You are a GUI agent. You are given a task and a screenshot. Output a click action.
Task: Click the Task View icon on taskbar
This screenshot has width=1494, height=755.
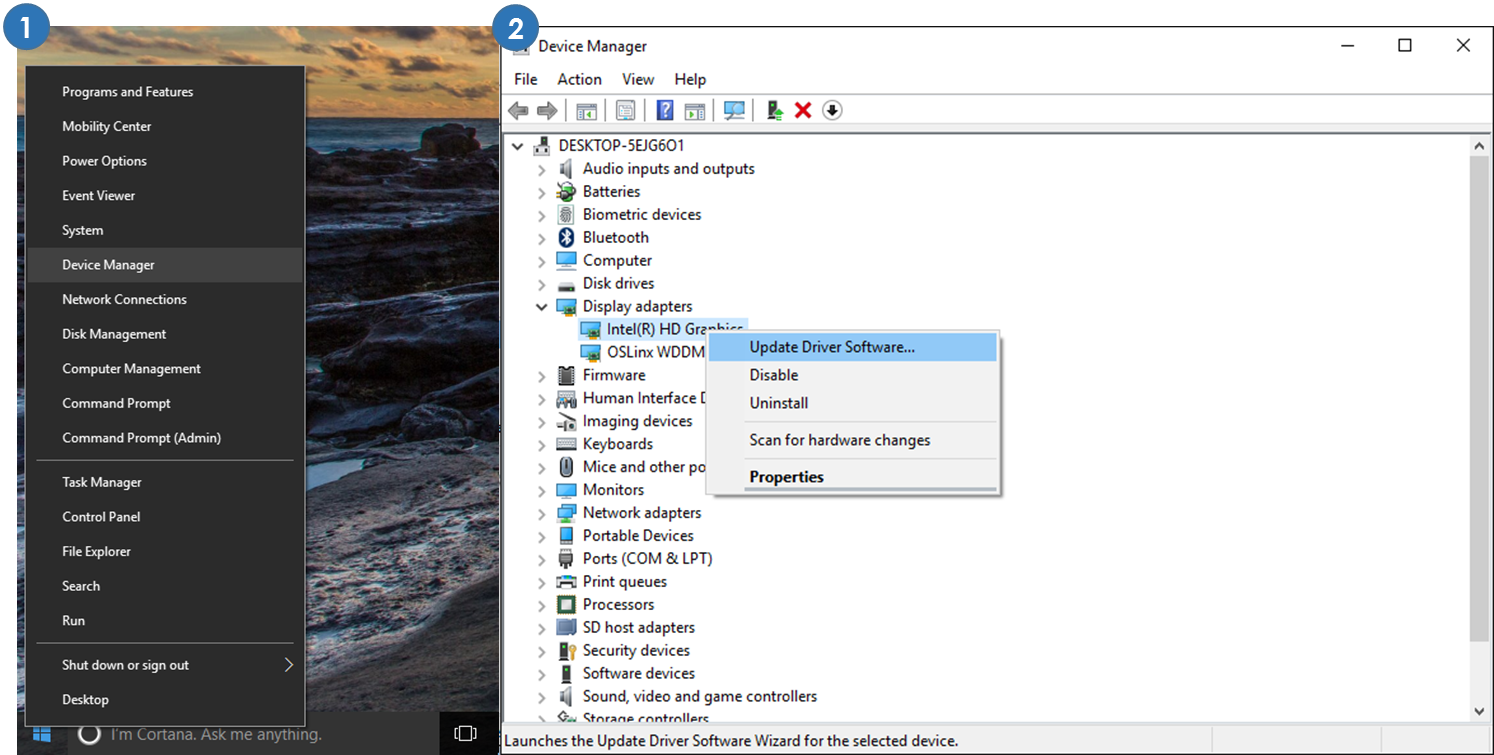click(465, 734)
